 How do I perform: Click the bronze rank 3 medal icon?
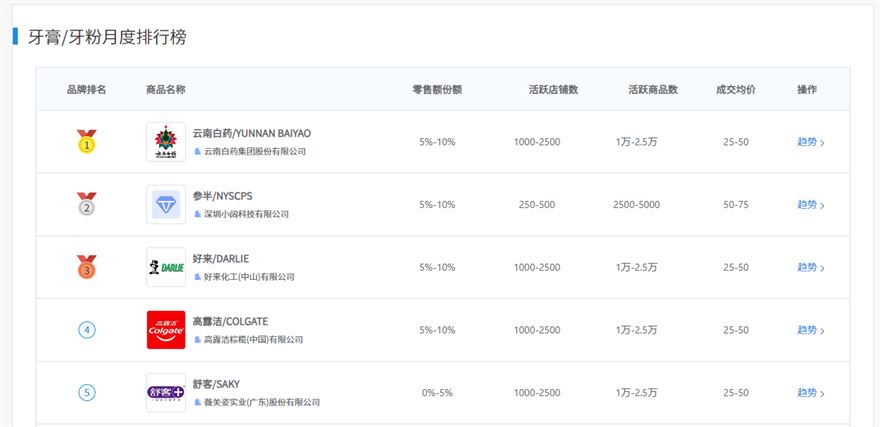point(87,268)
